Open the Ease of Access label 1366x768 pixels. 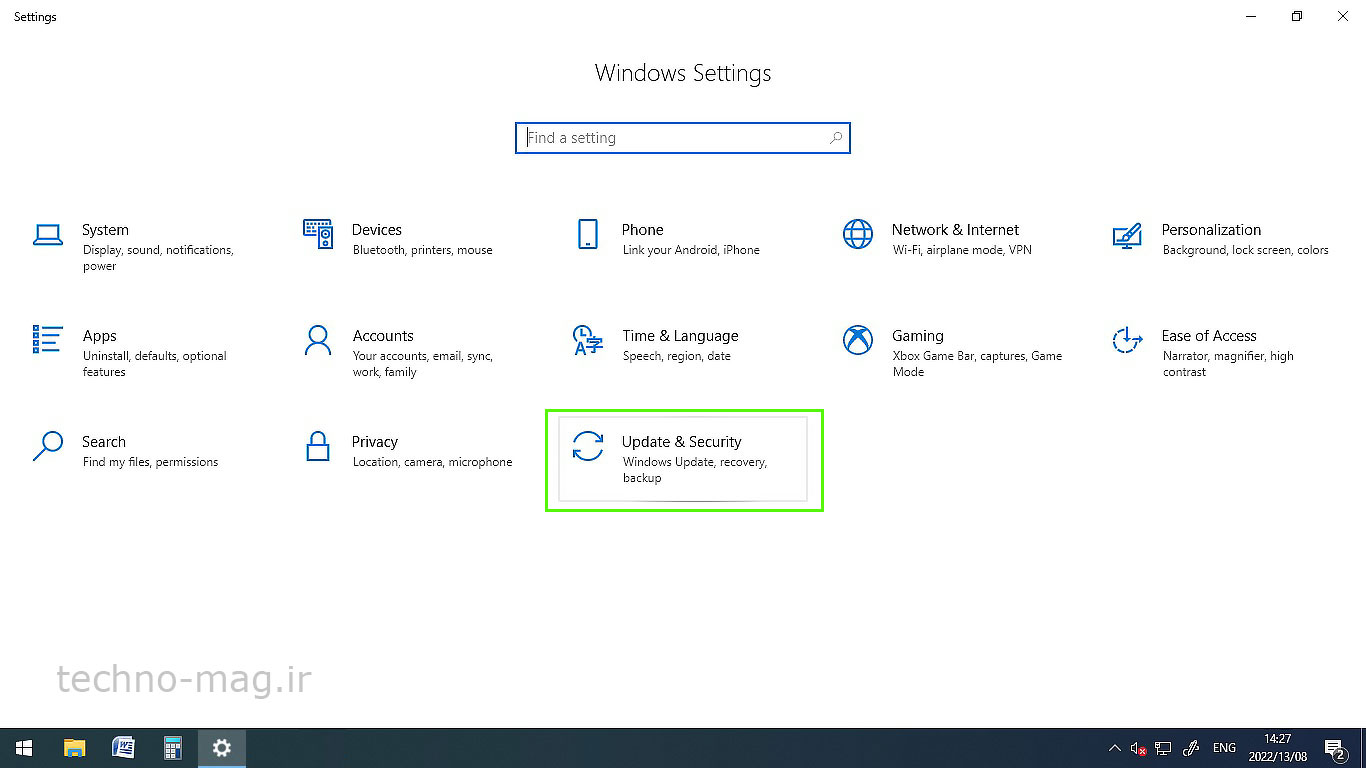(x=1209, y=336)
